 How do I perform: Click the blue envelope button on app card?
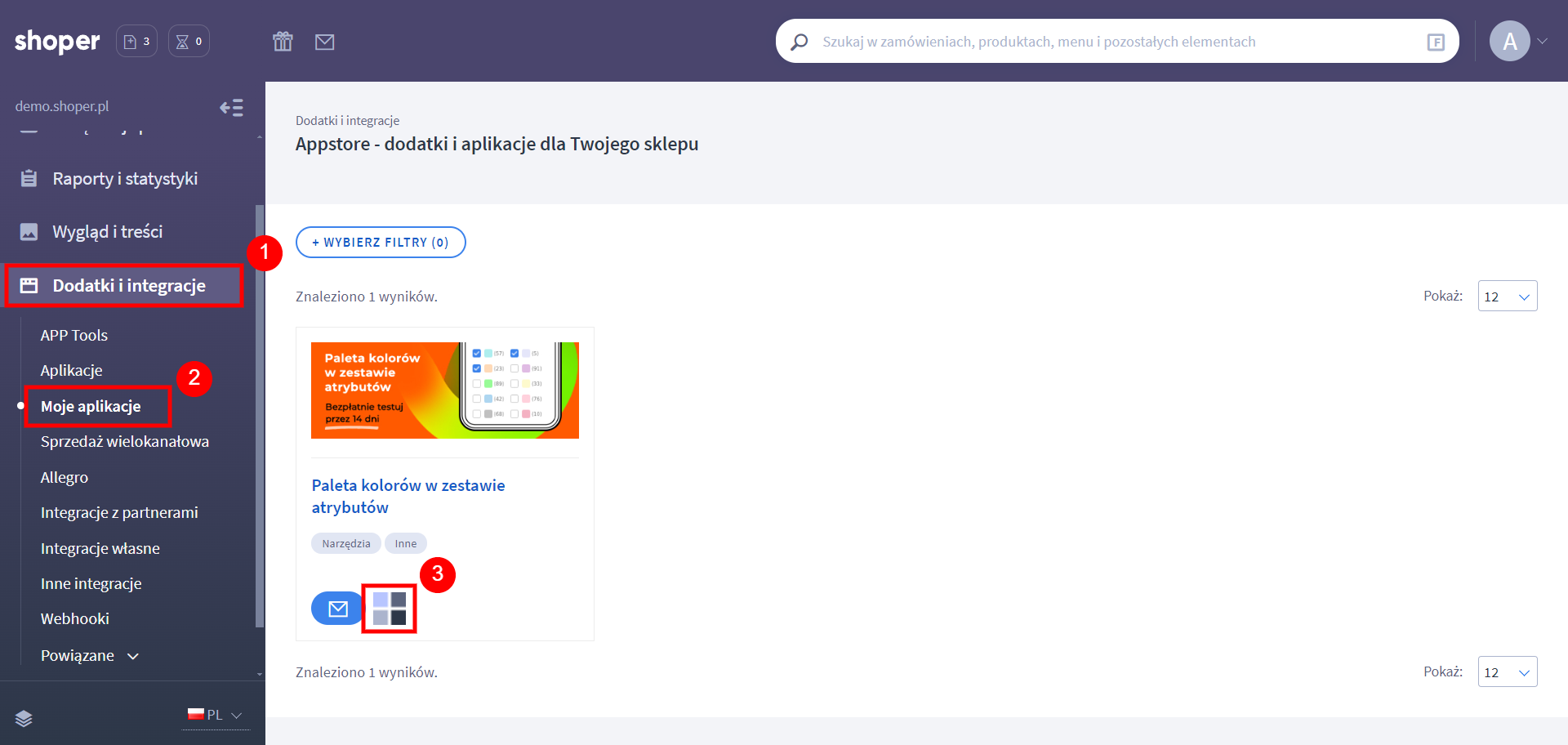[x=337, y=609]
